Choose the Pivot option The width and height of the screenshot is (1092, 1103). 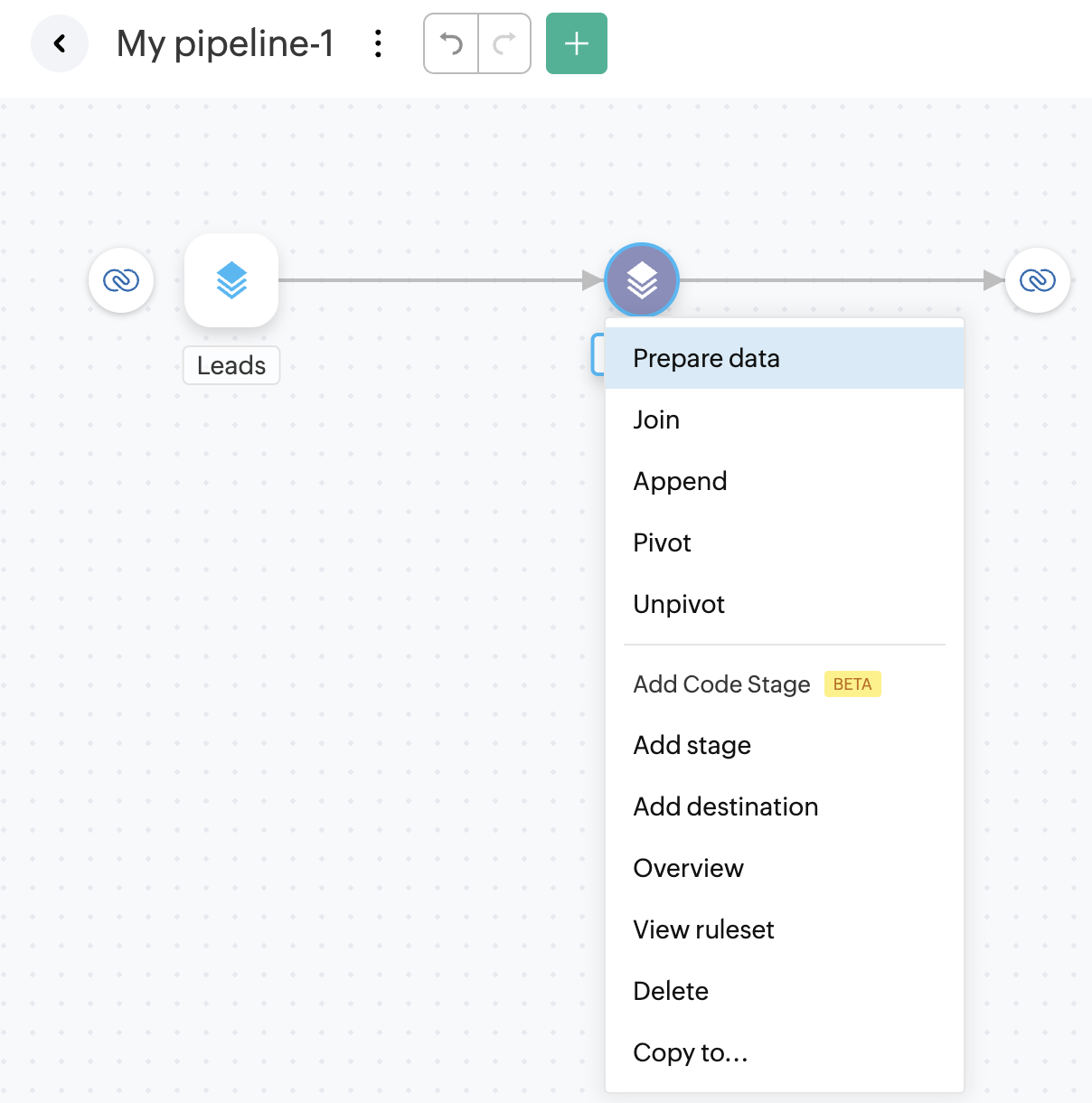point(662,542)
